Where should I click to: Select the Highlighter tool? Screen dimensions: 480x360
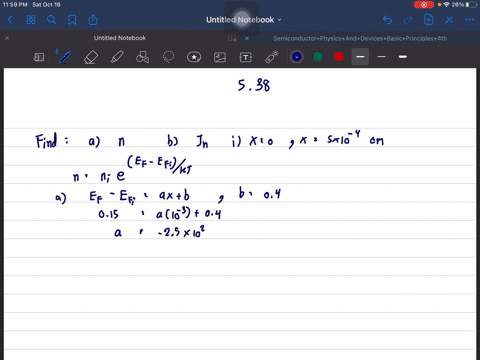coord(117,57)
